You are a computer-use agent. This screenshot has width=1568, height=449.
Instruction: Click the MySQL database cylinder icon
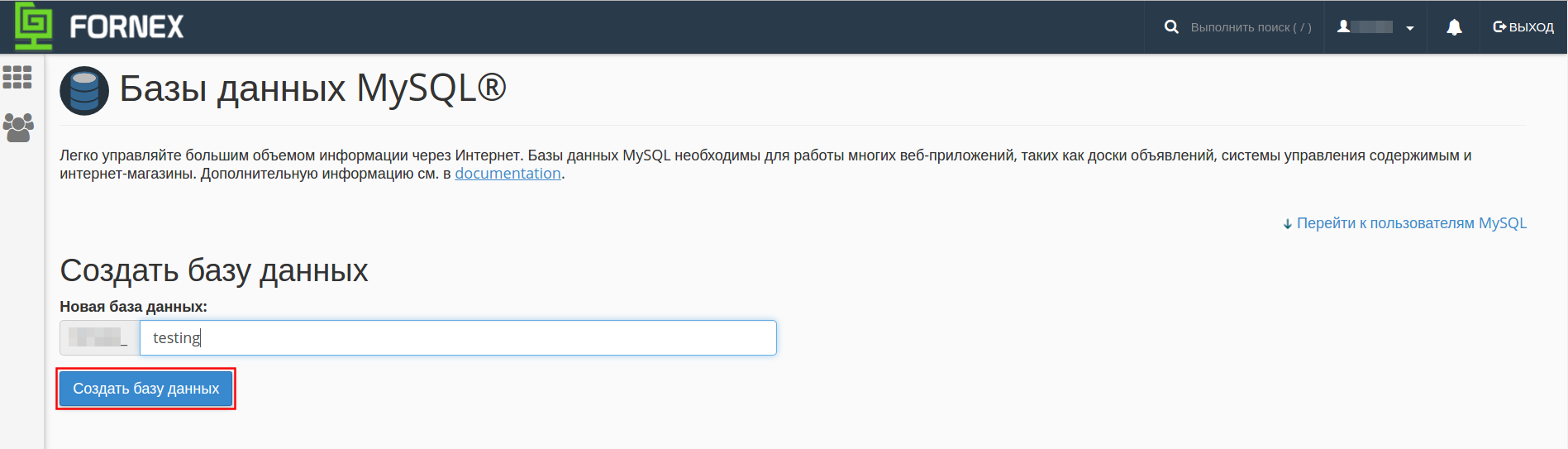point(84,90)
